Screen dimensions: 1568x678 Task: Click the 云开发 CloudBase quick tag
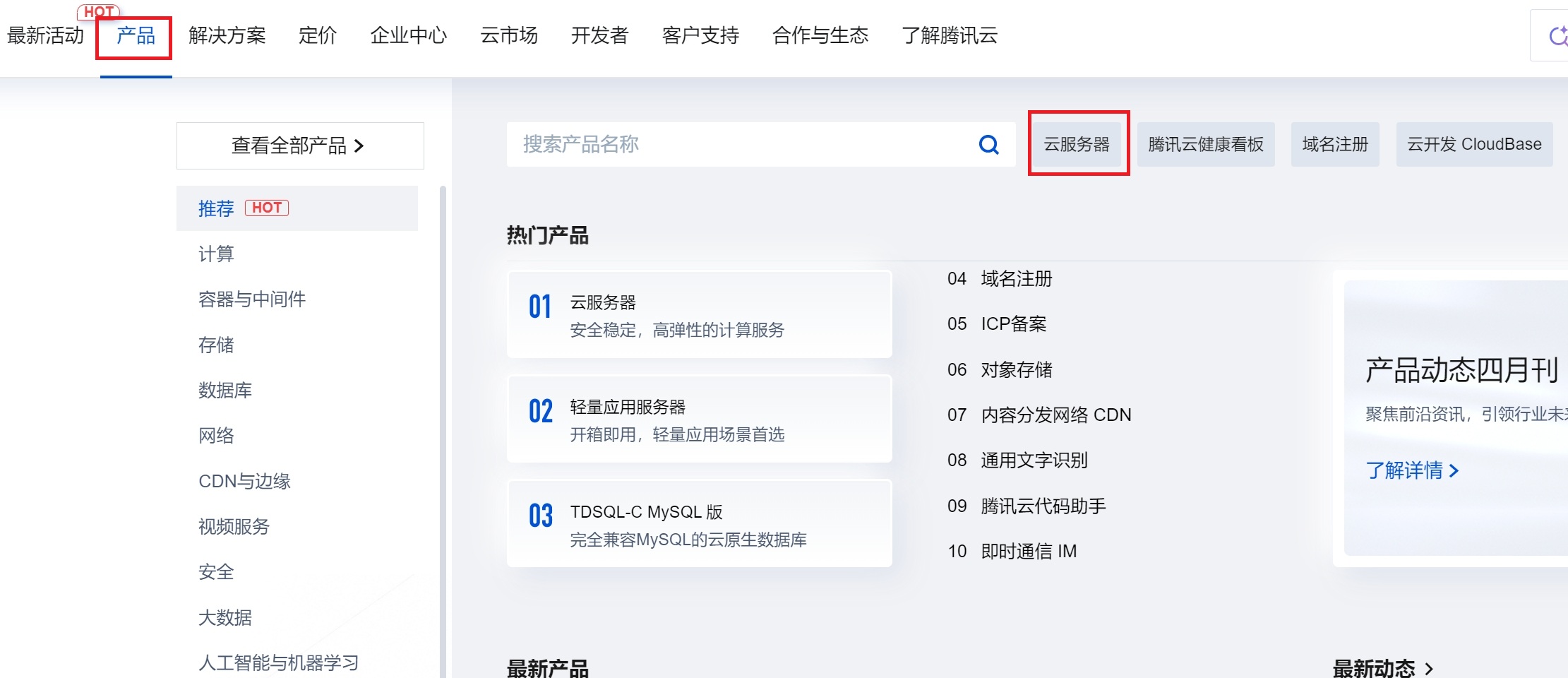[x=1474, y=144]
